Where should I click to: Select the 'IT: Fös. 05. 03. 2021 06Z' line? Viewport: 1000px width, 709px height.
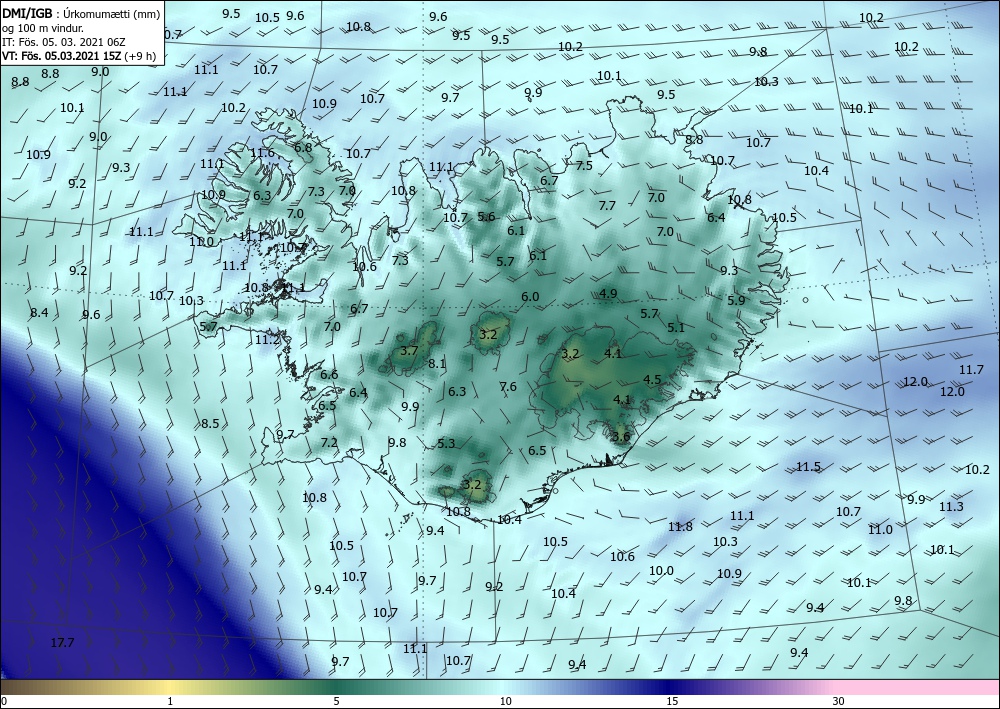[64, 42]
